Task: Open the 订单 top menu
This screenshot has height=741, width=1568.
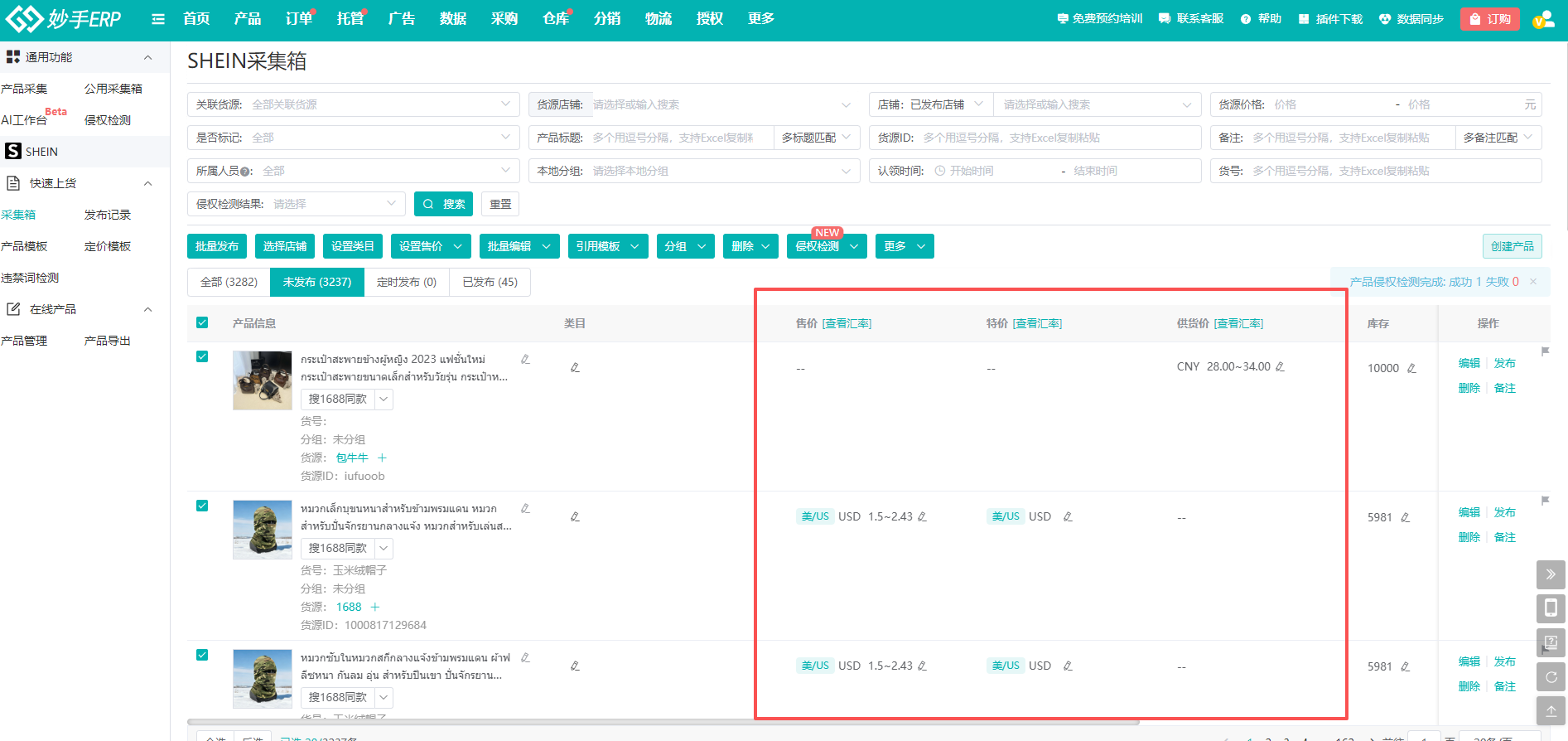Action: click(x=298, y=19)
